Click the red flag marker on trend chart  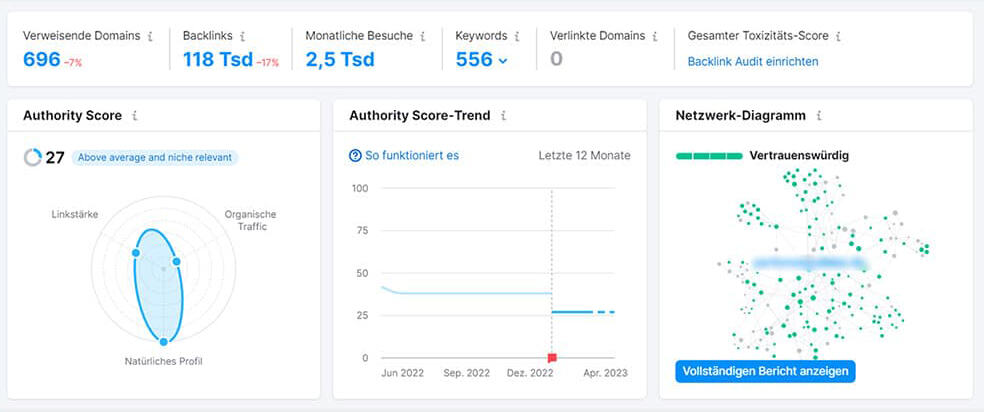(552, 357)
